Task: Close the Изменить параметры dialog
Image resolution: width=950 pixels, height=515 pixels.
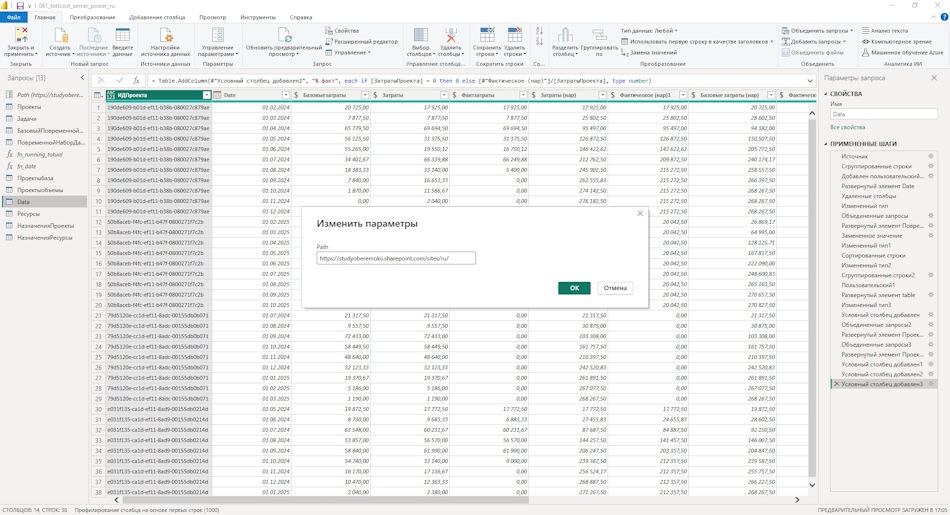Action: coord(640,213)
